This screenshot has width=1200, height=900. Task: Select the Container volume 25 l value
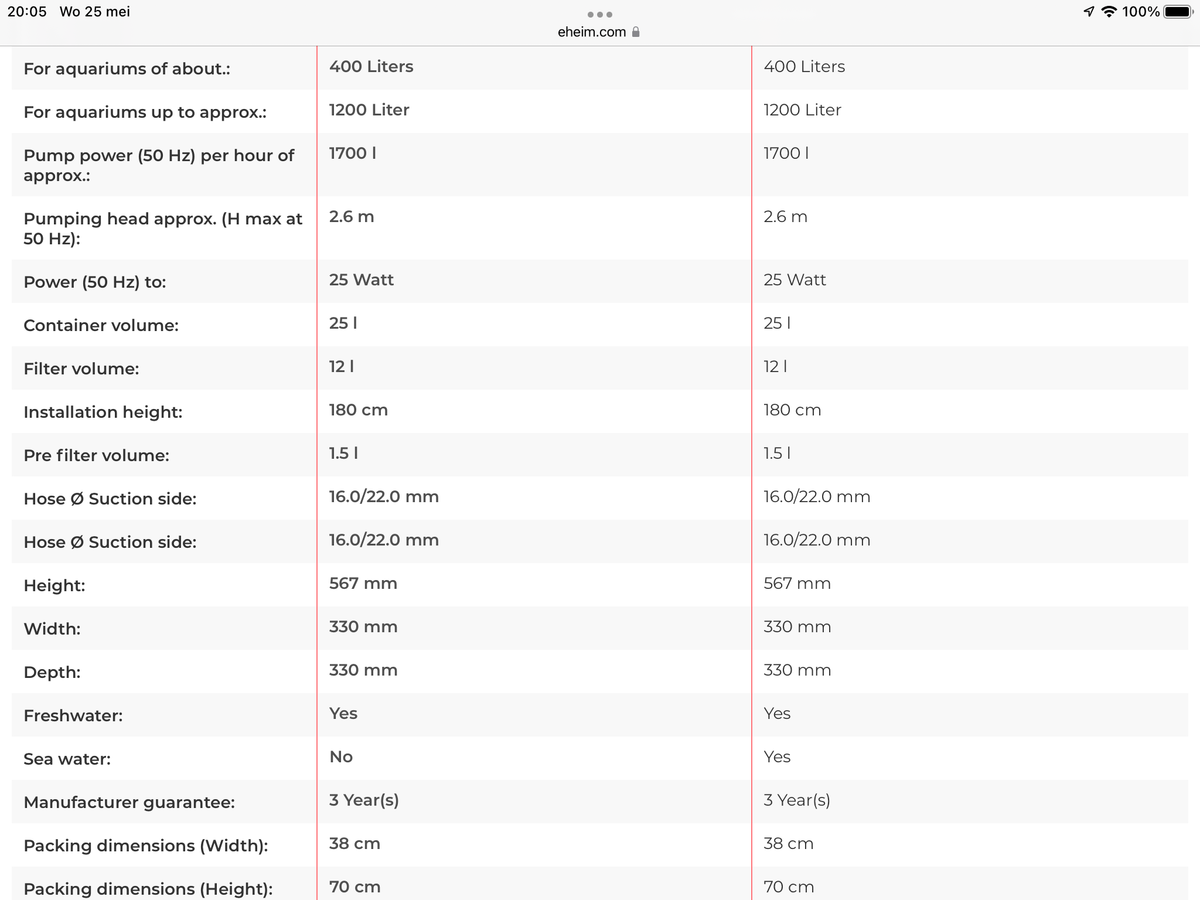pos(339,323)
